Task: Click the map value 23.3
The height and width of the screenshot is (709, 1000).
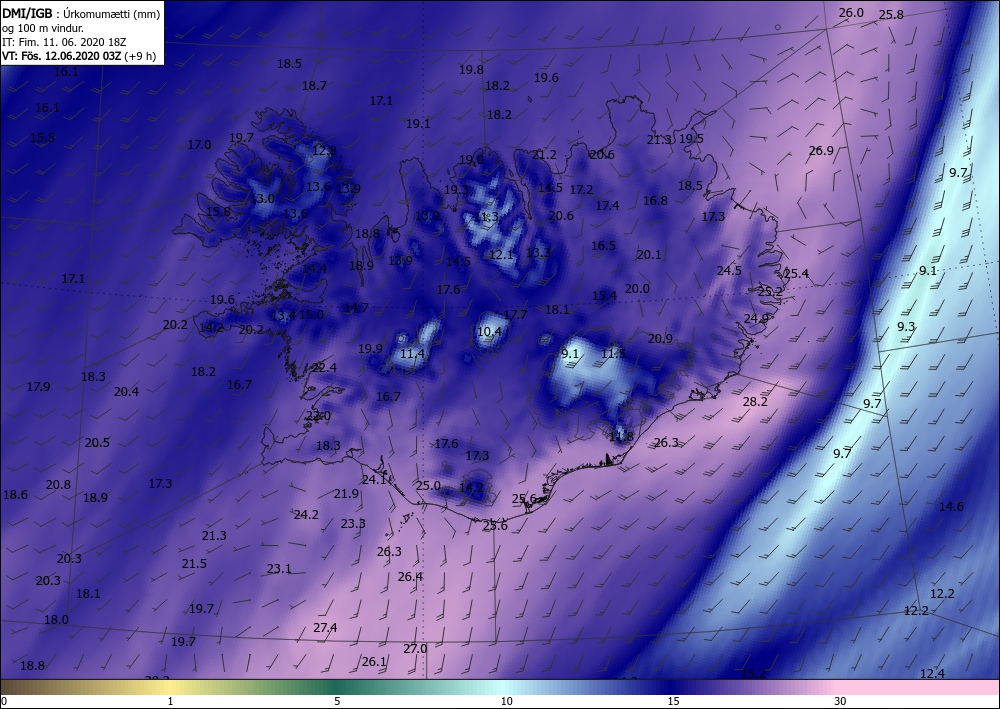Action: click(x=353, y=523)
